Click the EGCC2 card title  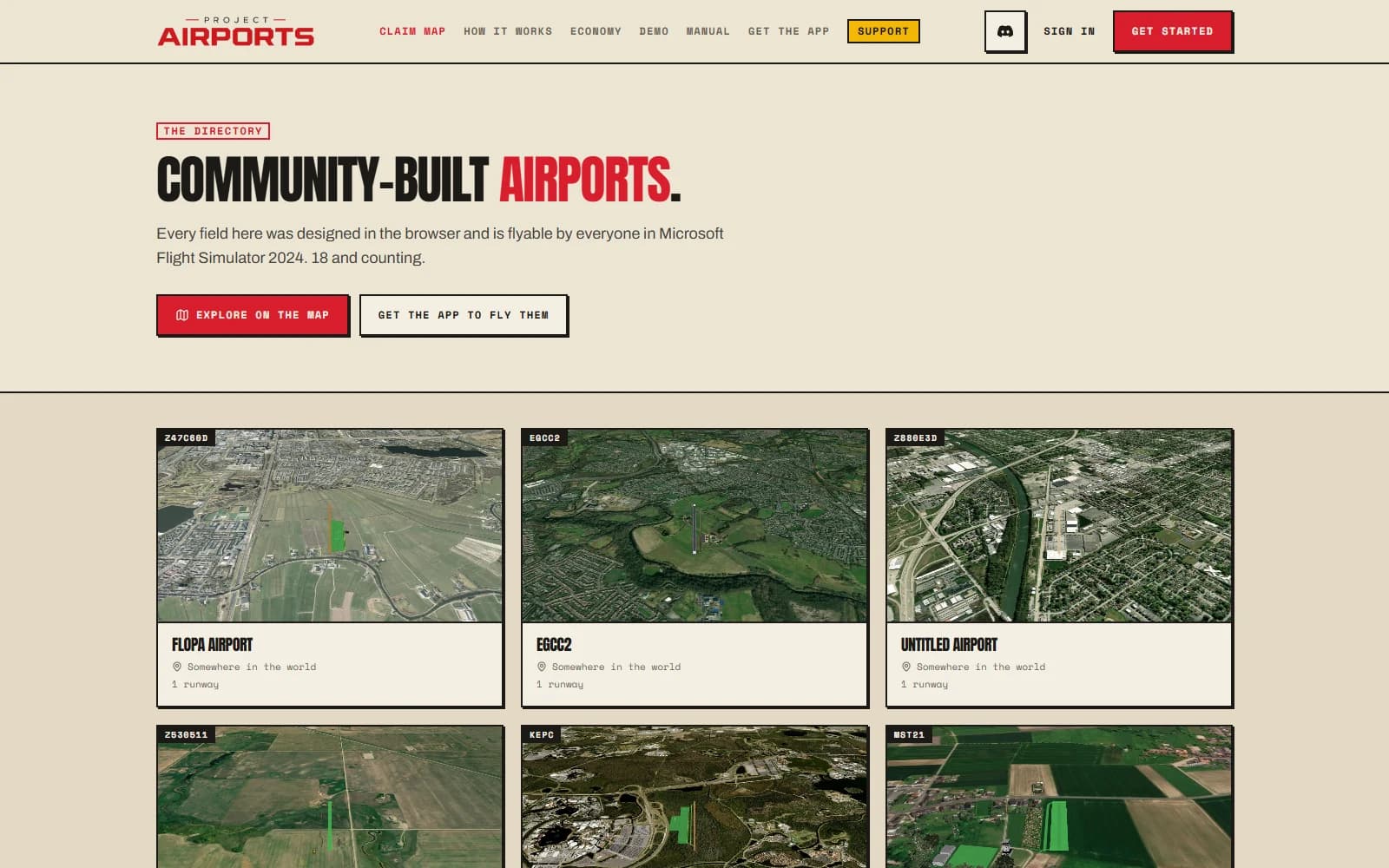coord(554,645)
